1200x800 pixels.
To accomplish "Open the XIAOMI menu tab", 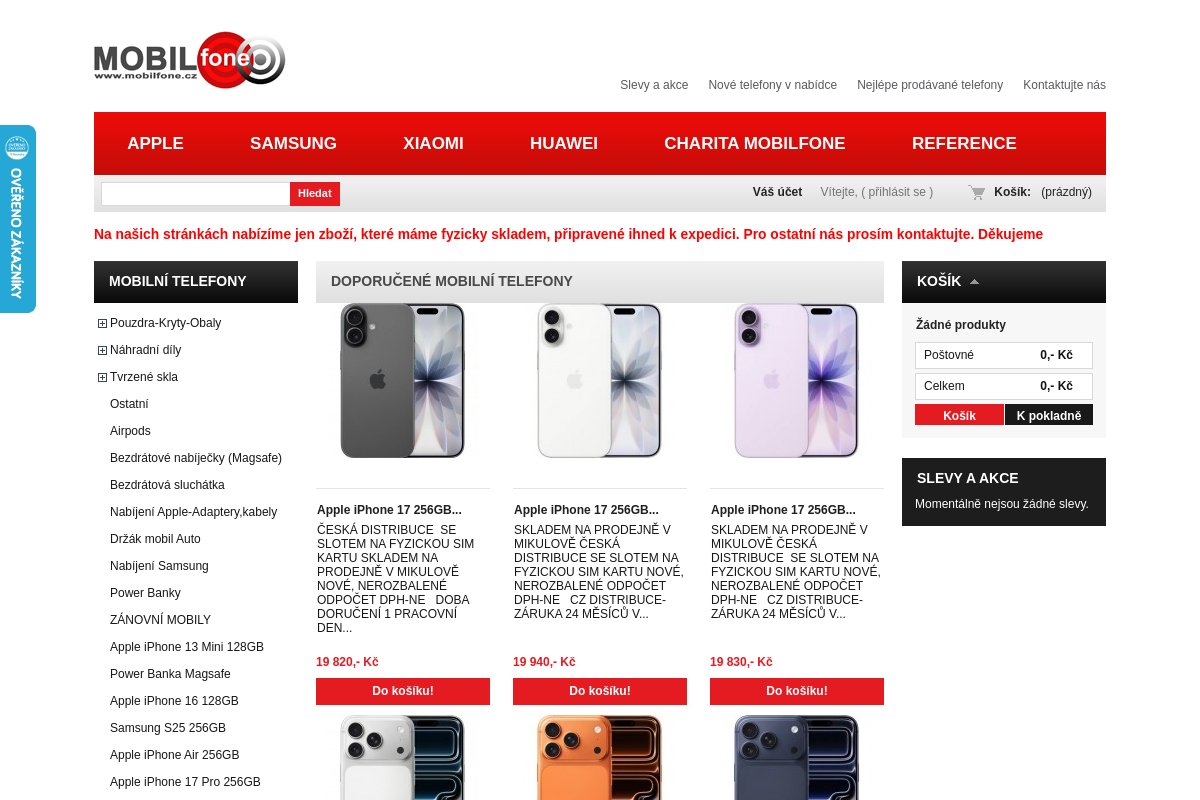I will click(x=433, y=143).
